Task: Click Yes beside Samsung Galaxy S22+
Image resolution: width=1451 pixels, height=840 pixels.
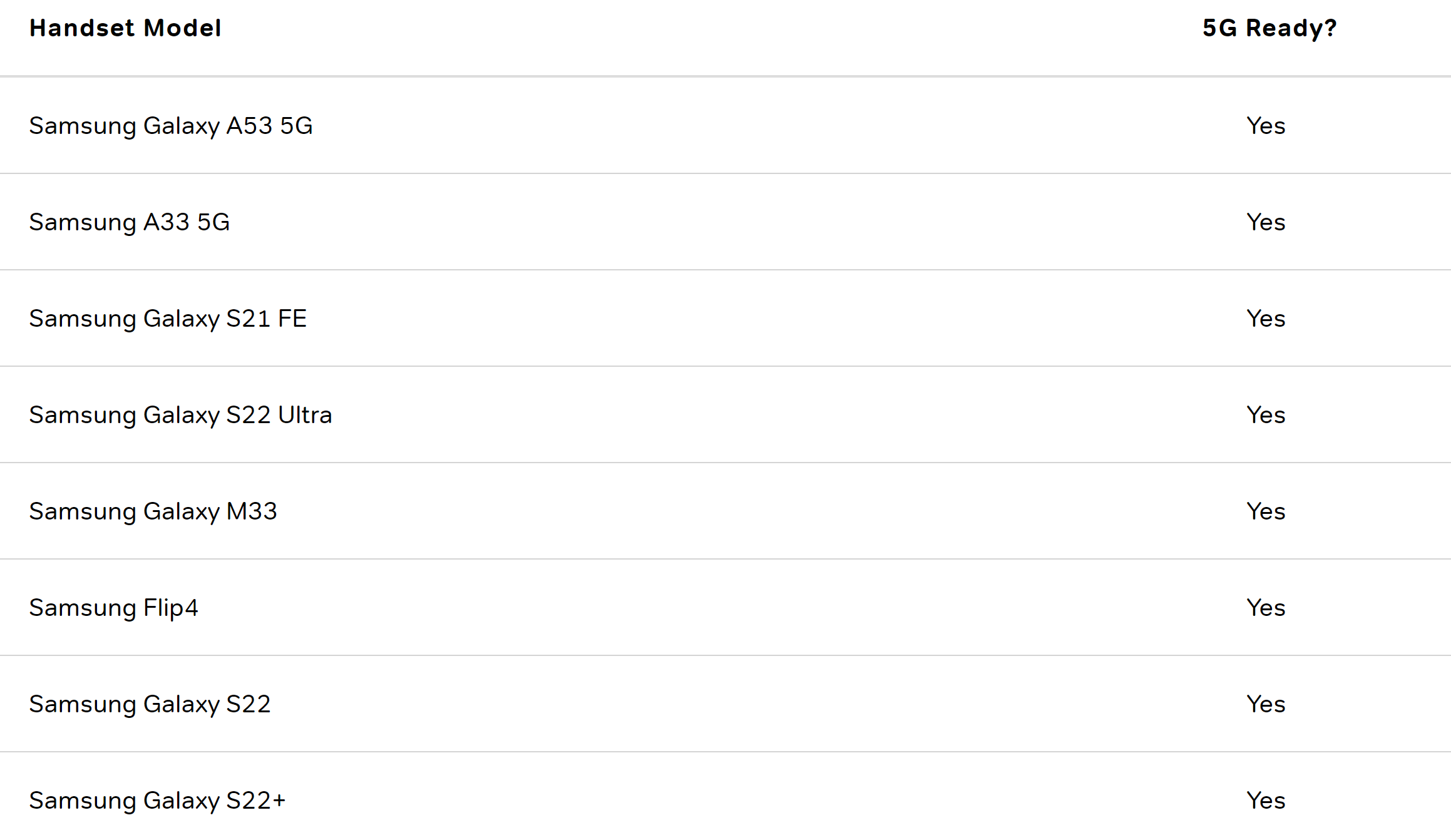Action: click(x=1266, y=801)
